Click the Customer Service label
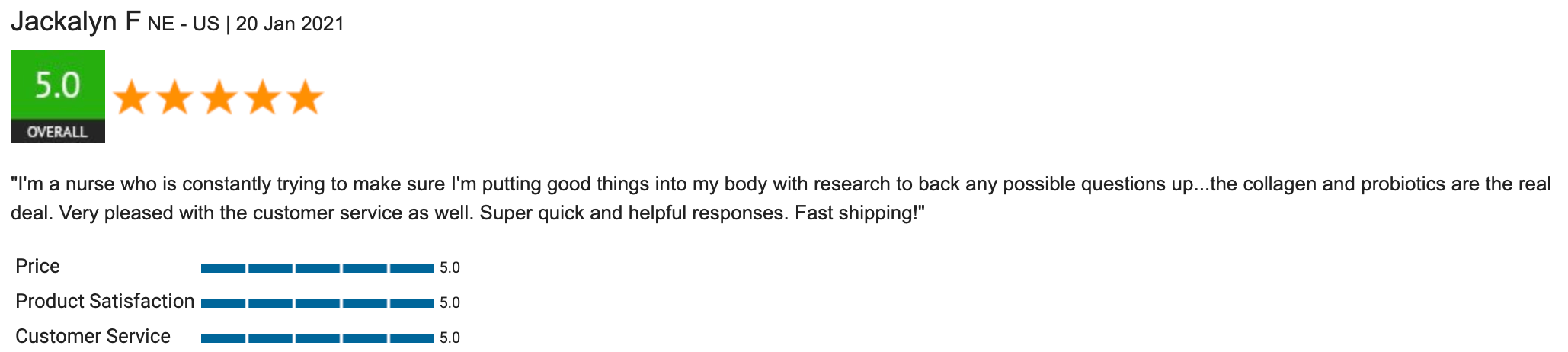 click(x=93, y=336)
